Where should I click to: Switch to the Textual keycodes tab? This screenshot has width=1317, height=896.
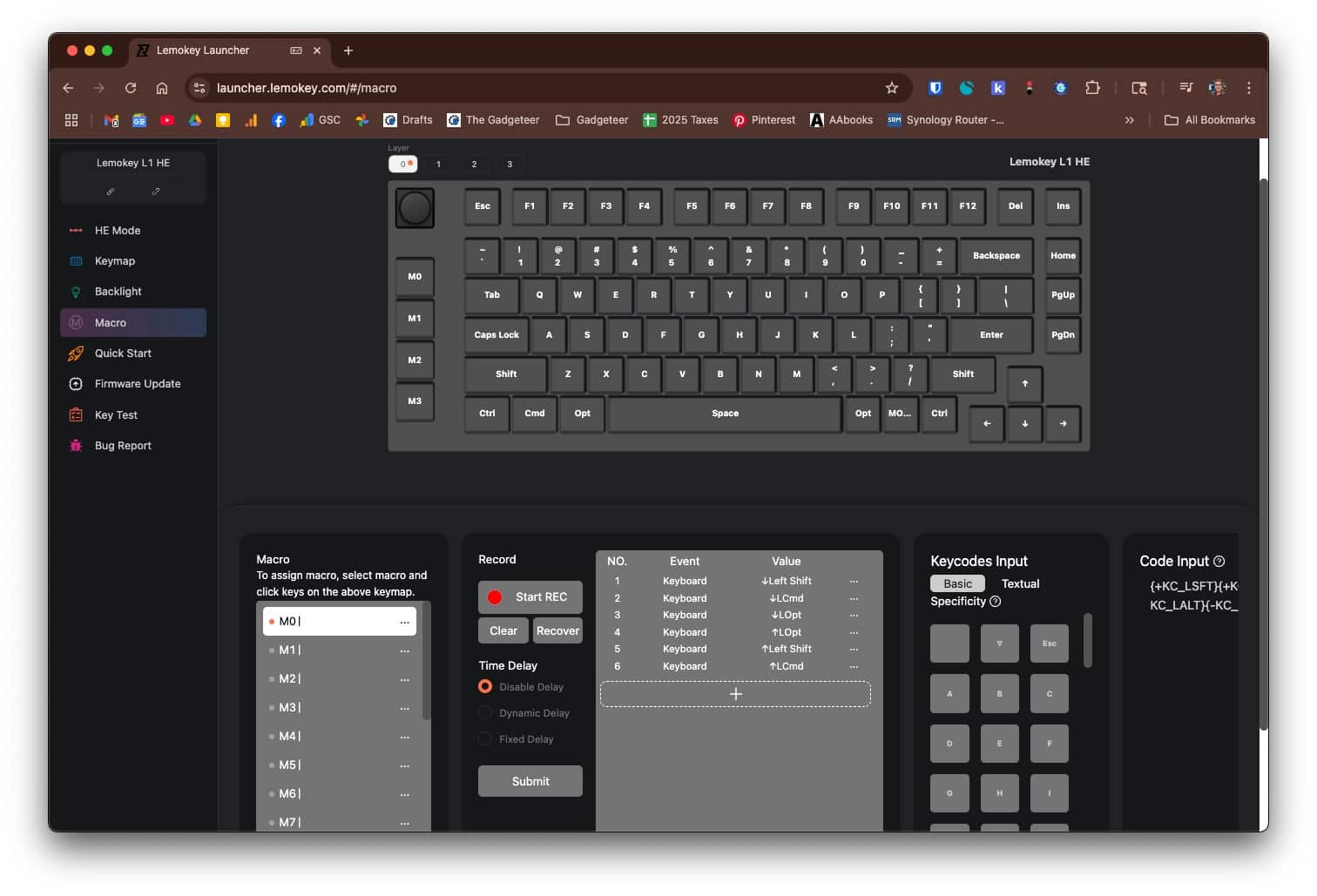(1020, 584)
